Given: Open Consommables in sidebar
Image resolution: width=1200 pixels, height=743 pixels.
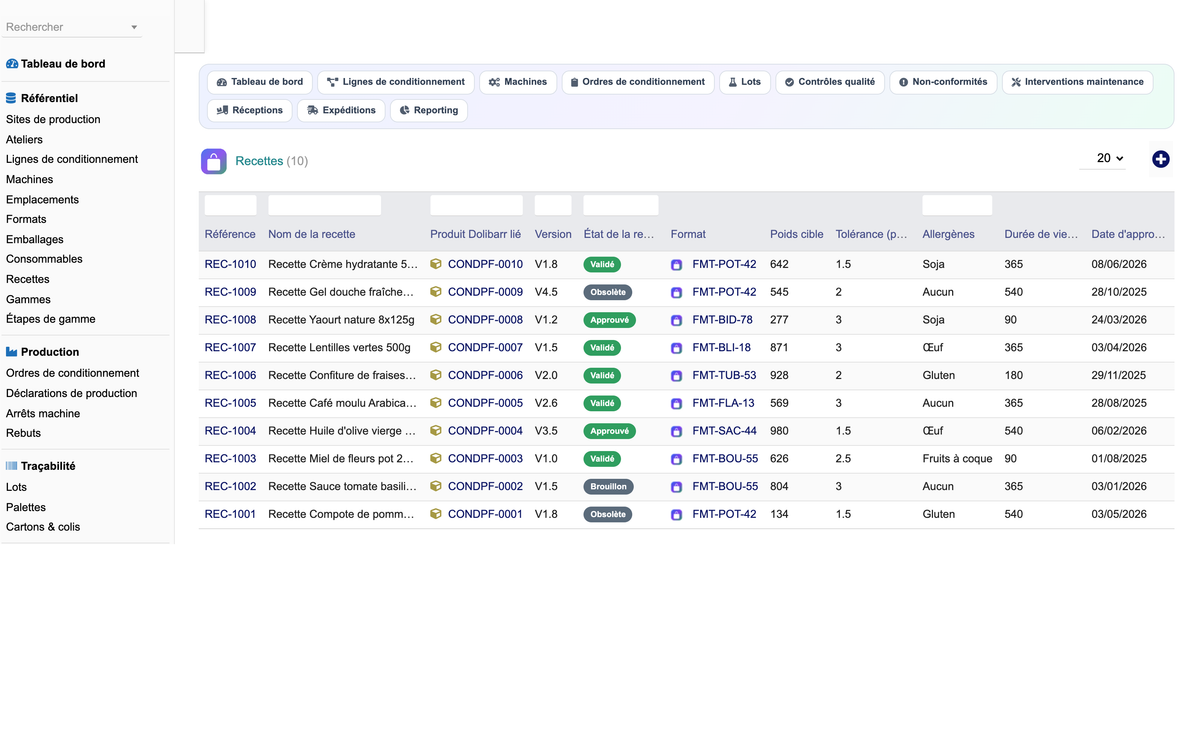Looking at the screenshot, I should coord(44,259).
